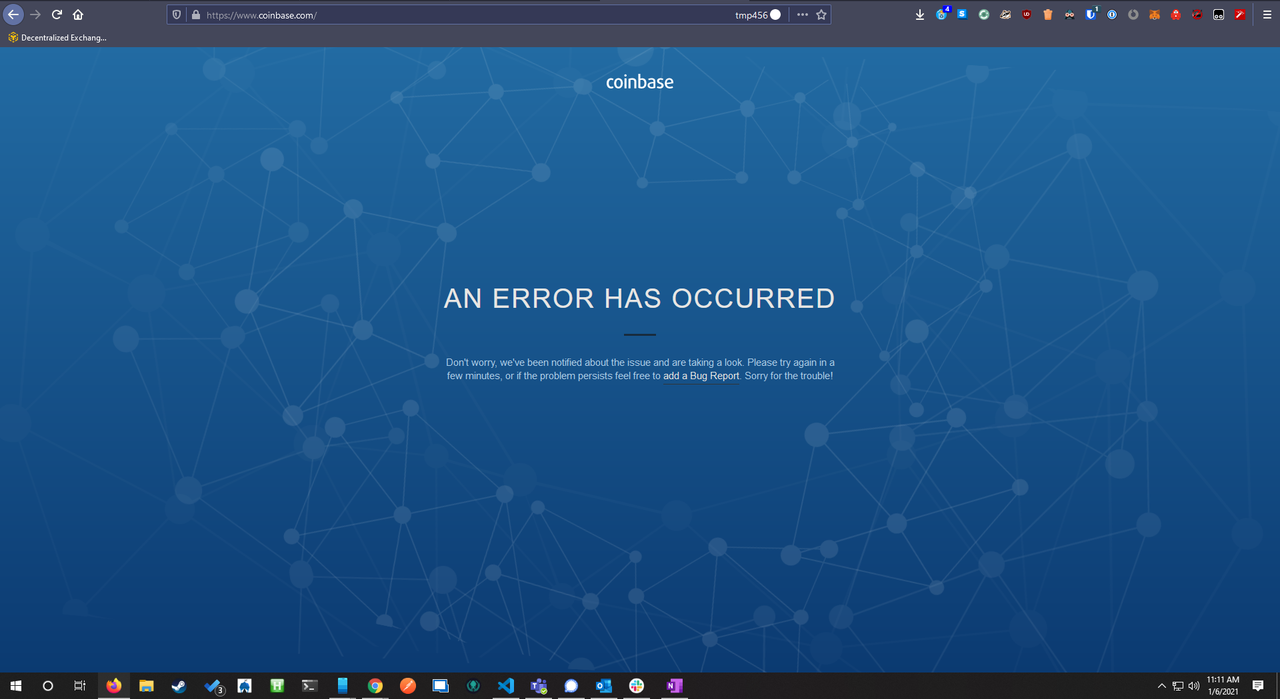This screenshot has height=699, width=1280.
Task: Go back with the browser back arrow
Action: click(x=14, y=15)
